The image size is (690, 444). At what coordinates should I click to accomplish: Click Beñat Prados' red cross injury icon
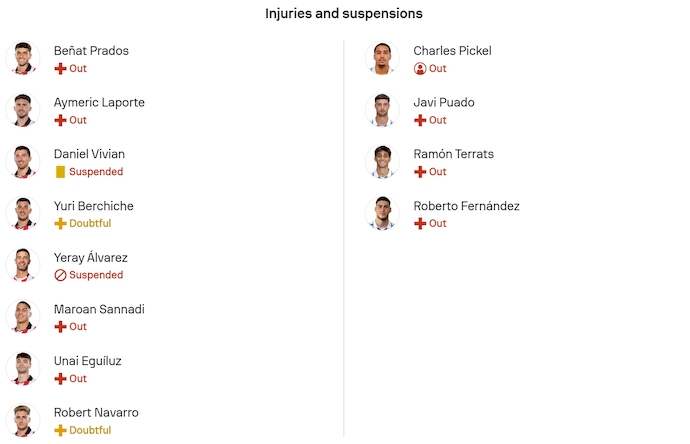60,69
